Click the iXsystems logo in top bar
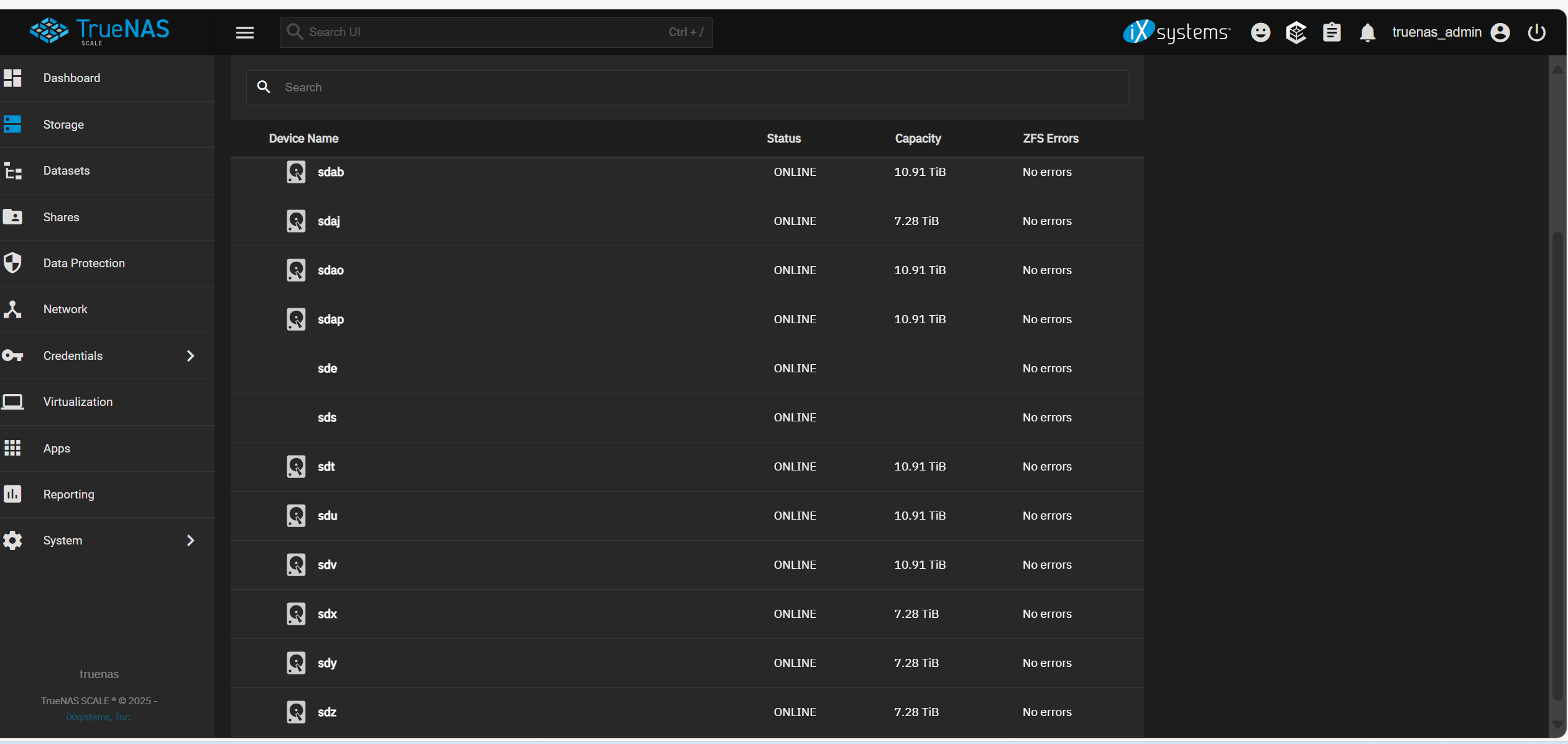The height and width of the screenshot is (744, 1568). pyautogui.click(x=1176, y=32)
